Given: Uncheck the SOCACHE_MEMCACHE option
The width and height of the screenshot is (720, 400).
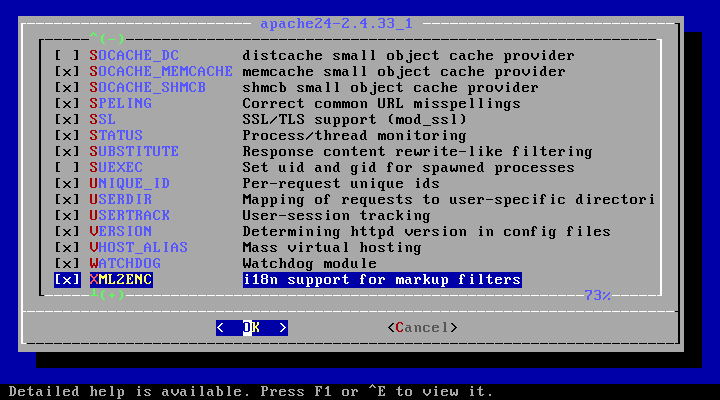Looking at the screenshot, I should pyautogui.click(x=67, y=72).
